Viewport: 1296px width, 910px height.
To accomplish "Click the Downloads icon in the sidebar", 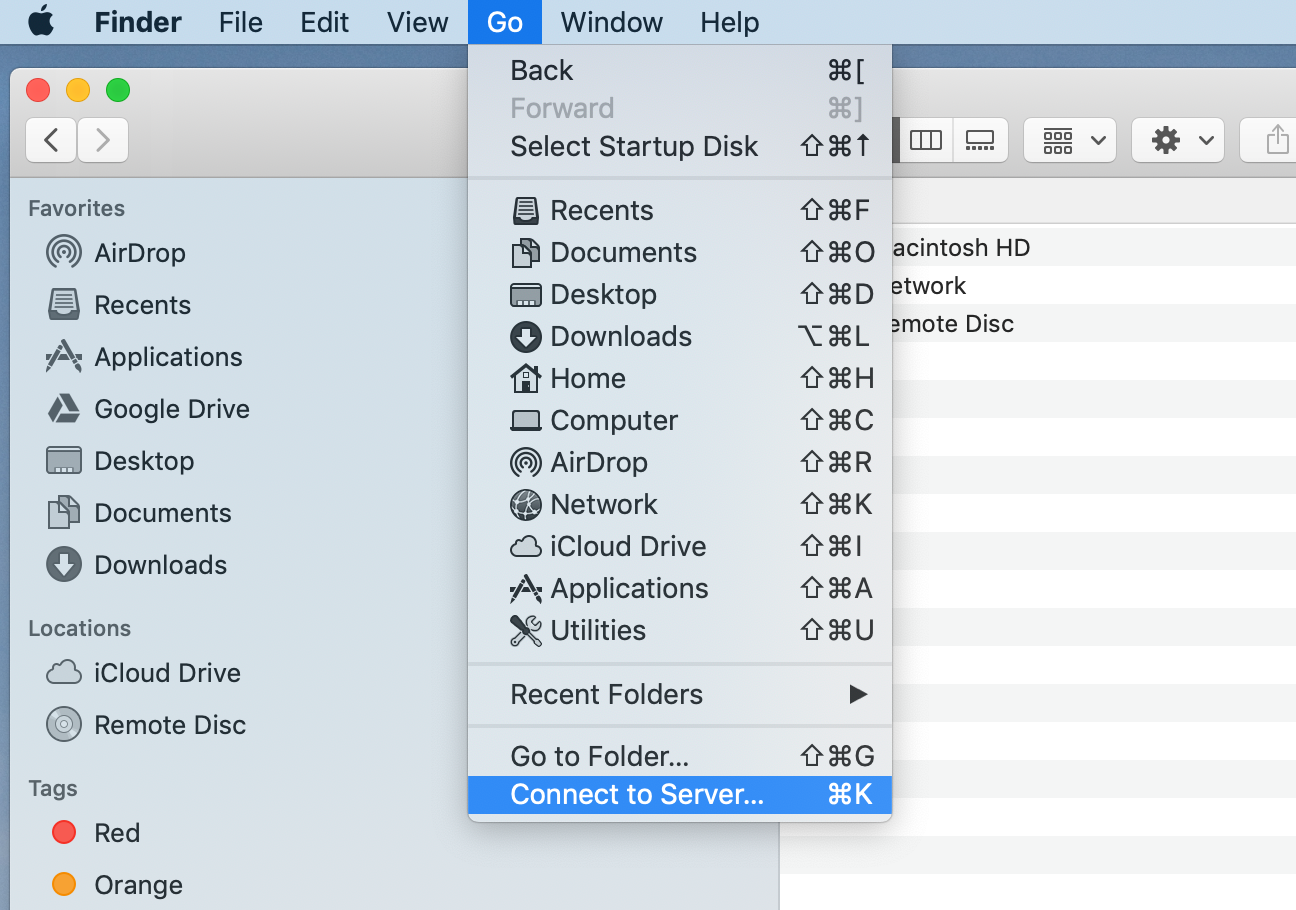I will [x=64, y=564].
